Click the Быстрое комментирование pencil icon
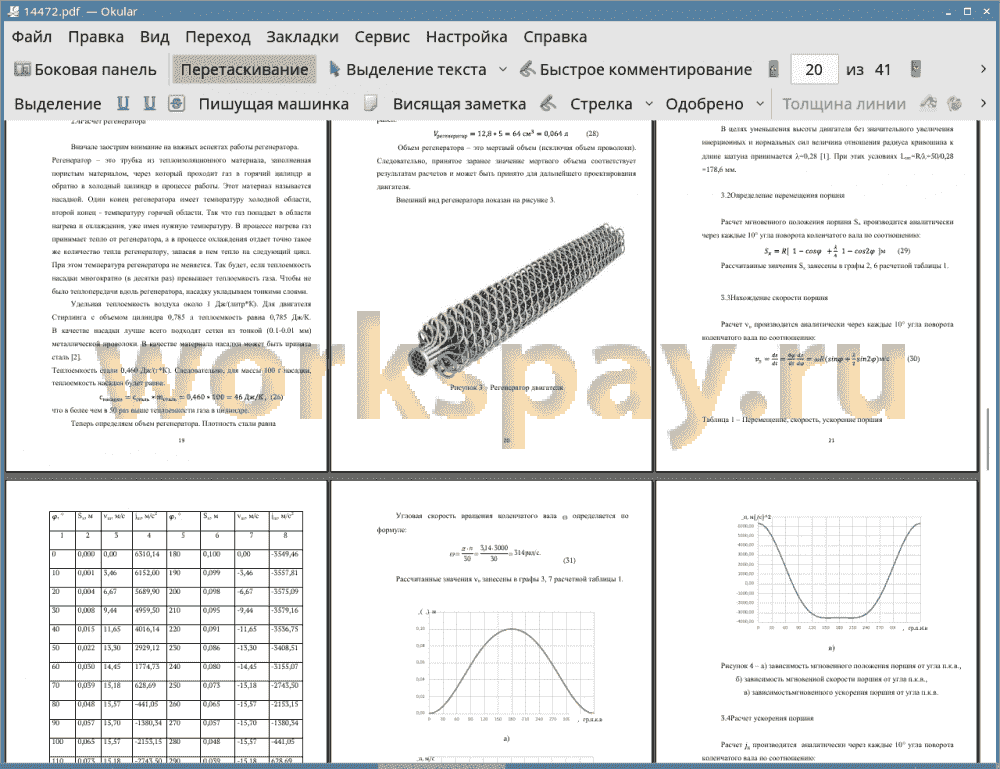The image size is (1000, 769). [527, 69]
